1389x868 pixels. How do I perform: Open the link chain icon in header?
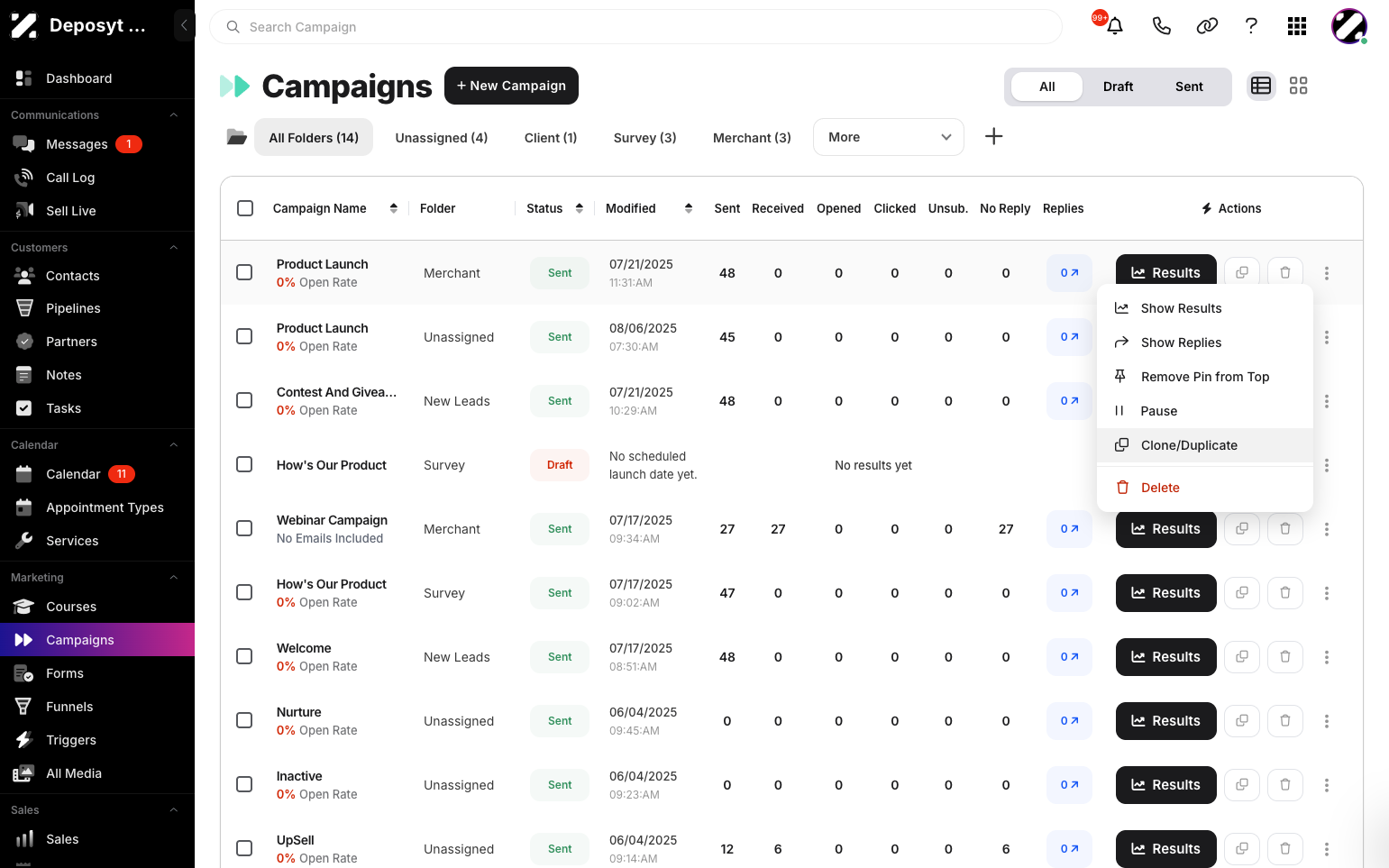[x=1207, y=26]
